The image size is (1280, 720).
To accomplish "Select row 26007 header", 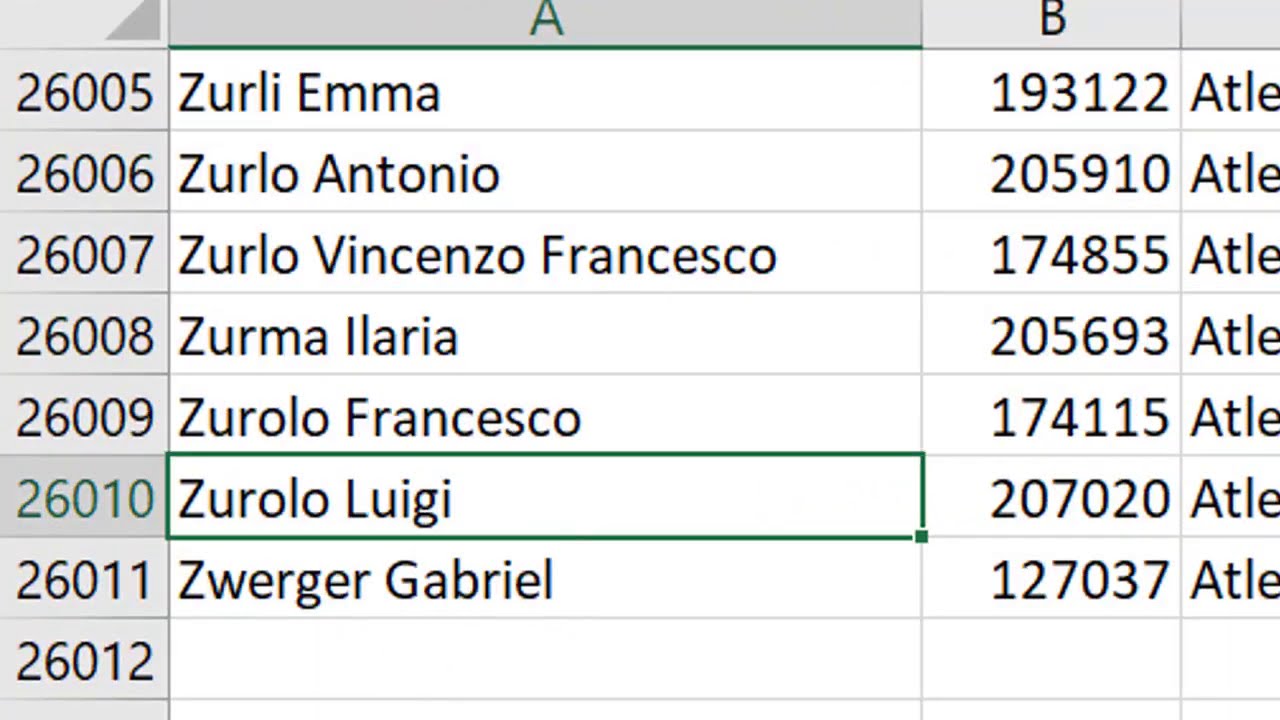I will (84, 255).
